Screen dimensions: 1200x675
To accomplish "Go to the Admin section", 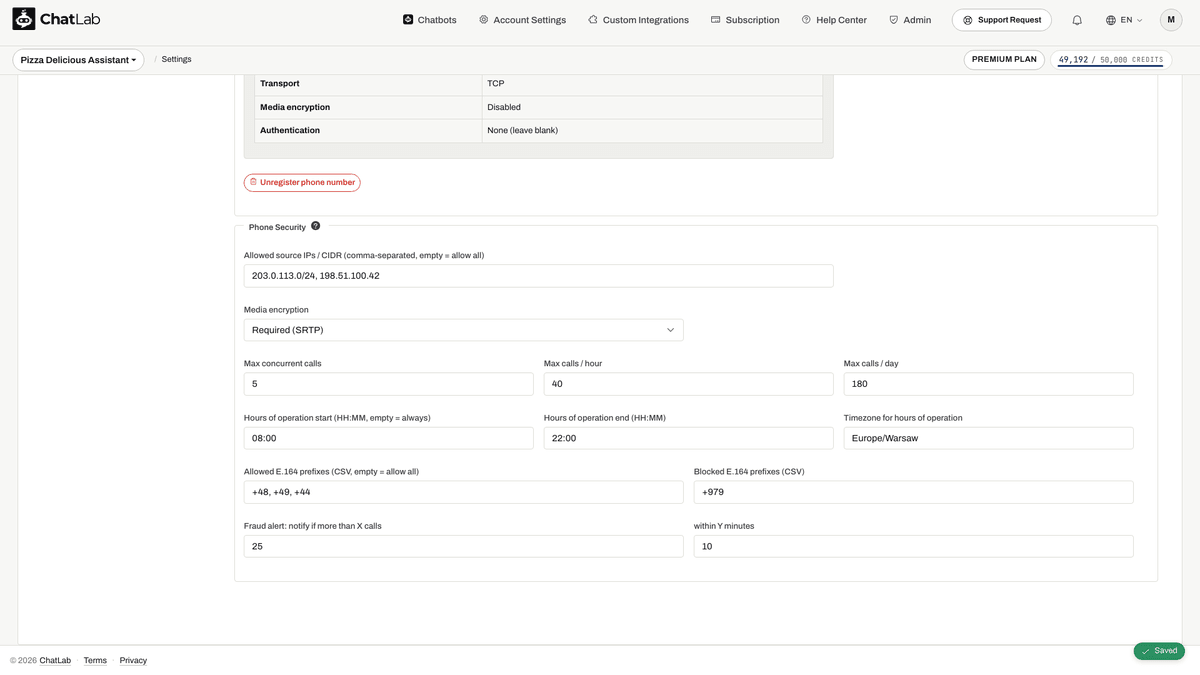I will [910, 20].
